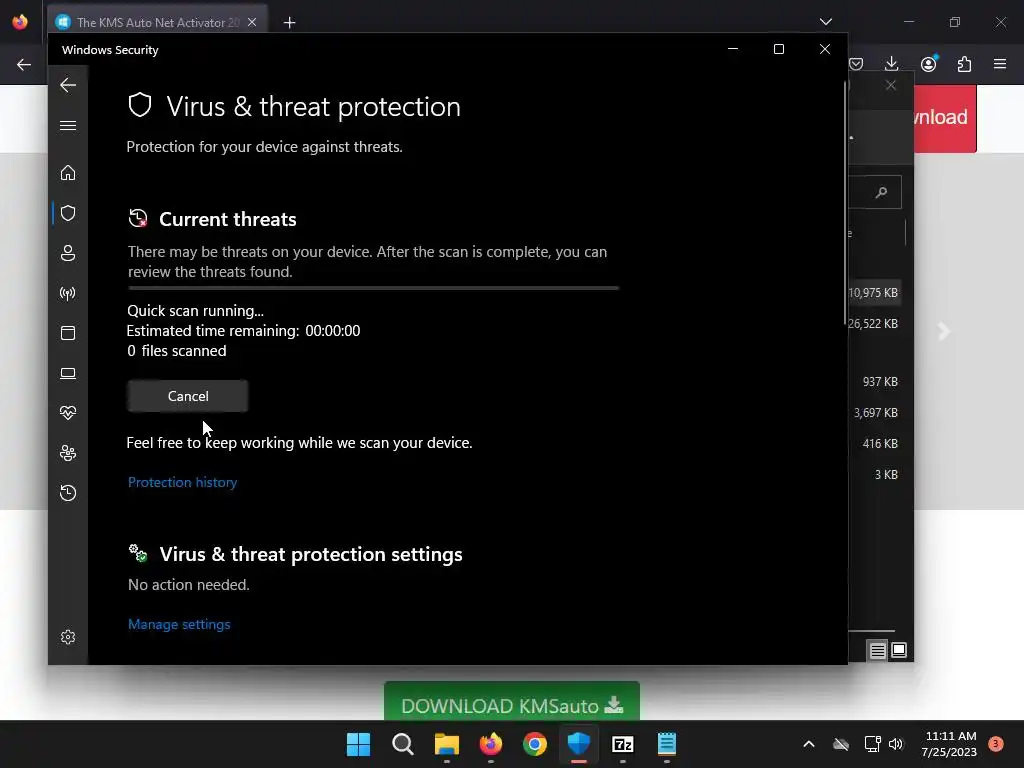Close the background panel with X
This screenshot has height=768, width=1024.
coord(891,86)
